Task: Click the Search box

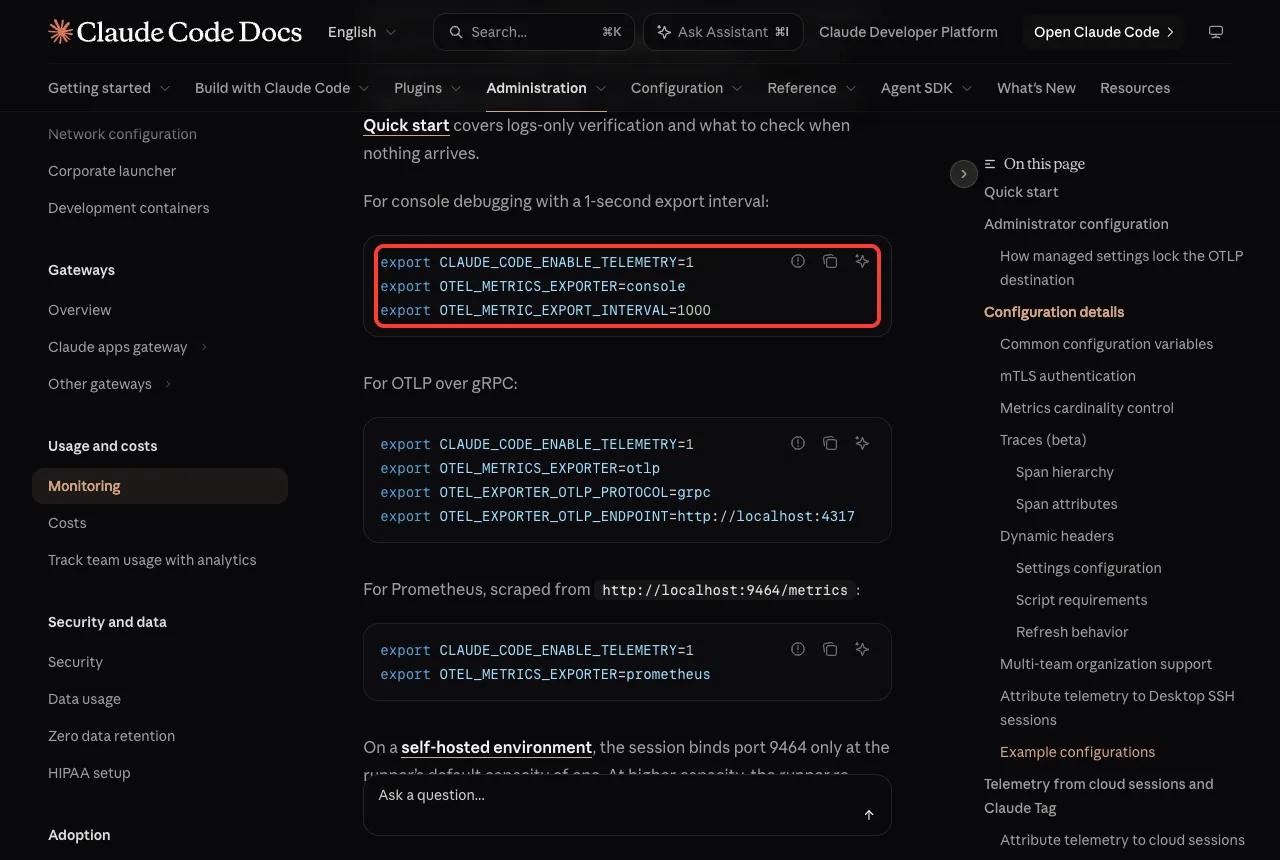Action: [534, 32]
